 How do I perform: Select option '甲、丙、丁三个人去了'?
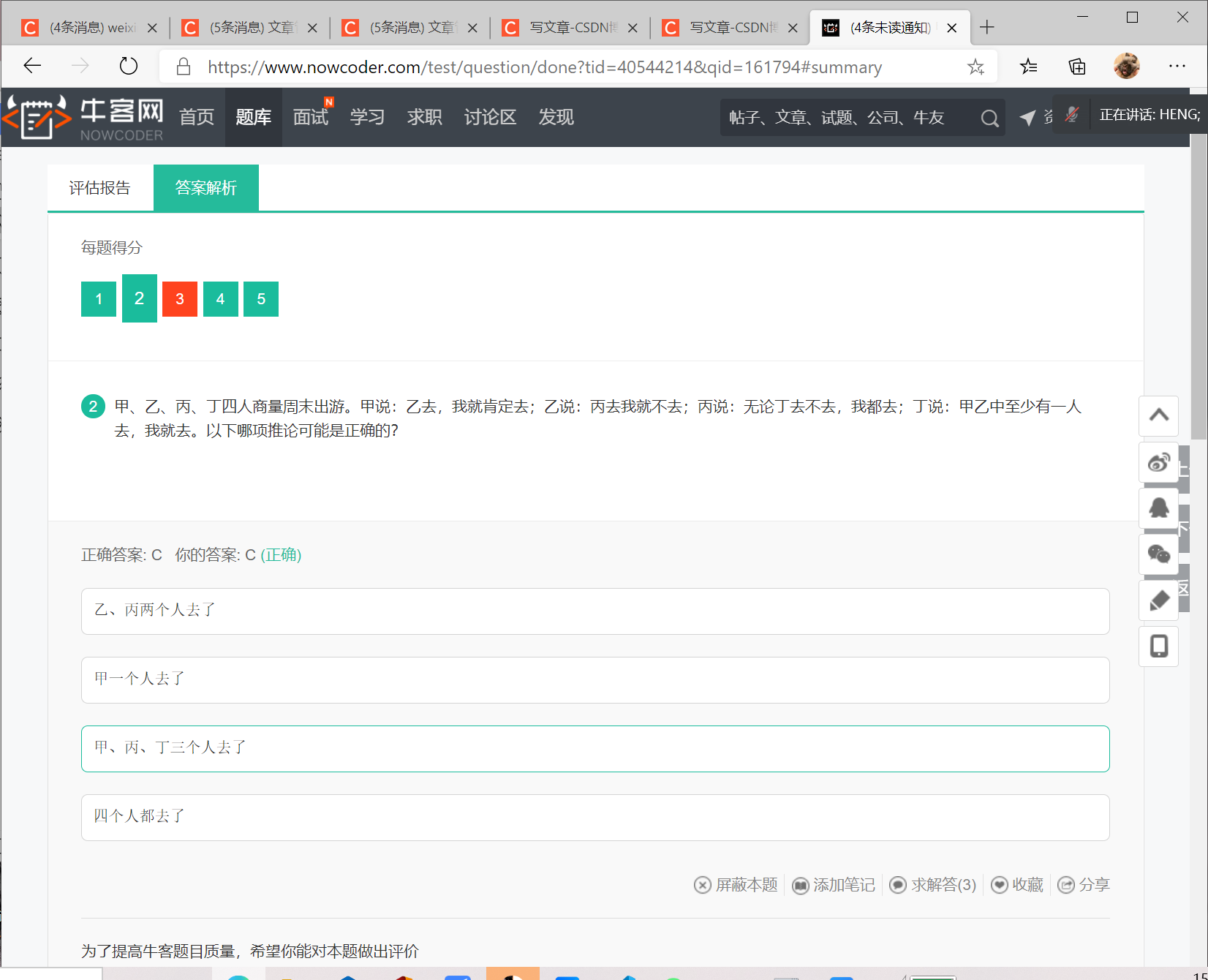click(595, 749)
